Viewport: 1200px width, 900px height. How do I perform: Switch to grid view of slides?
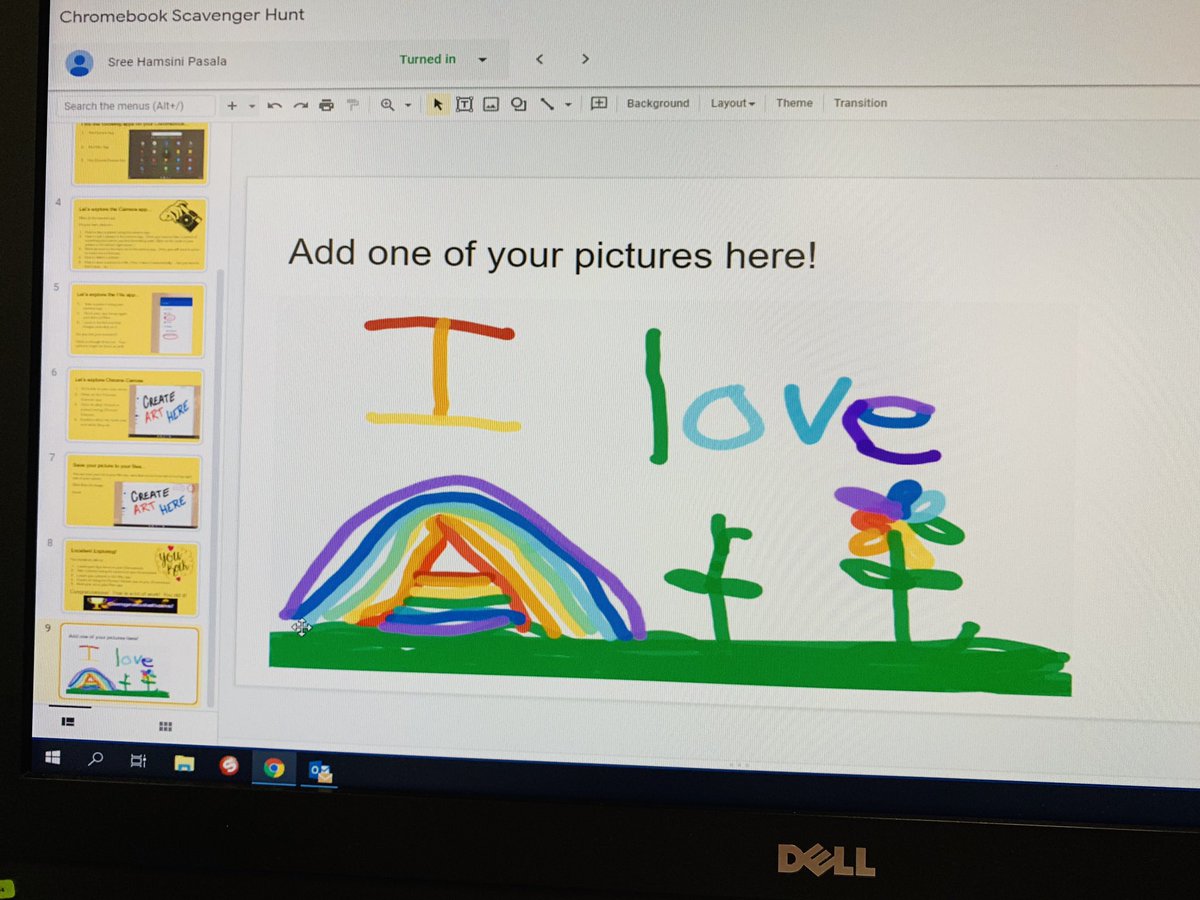tap(165, 727)
